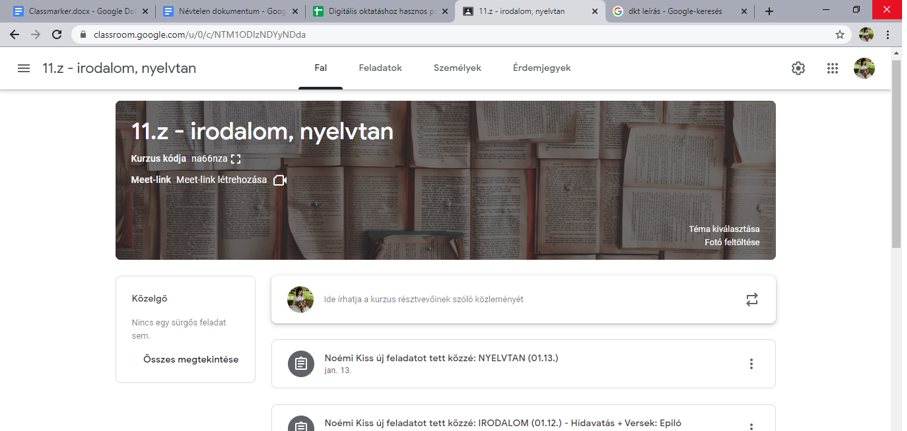Close the dkt leírás Google search tab
907x431 pixels.
(x=744, y=12)
